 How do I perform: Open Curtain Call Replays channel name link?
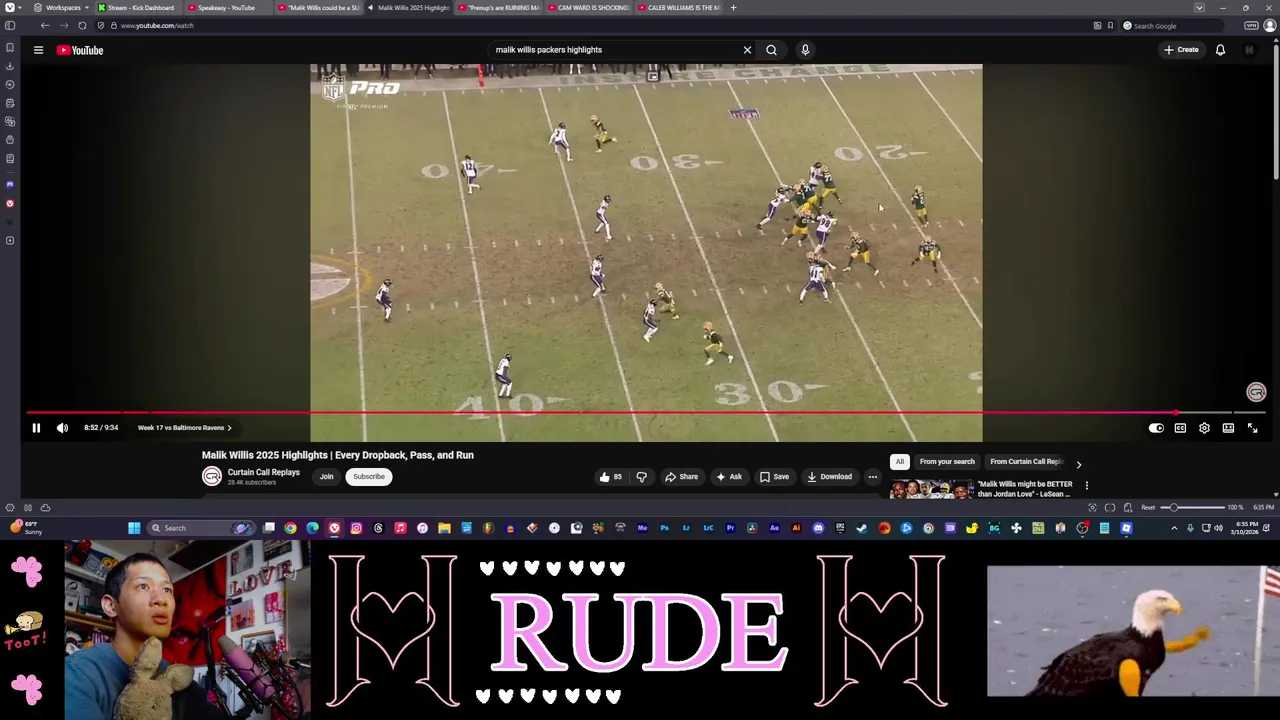click(x=263, y=472)
